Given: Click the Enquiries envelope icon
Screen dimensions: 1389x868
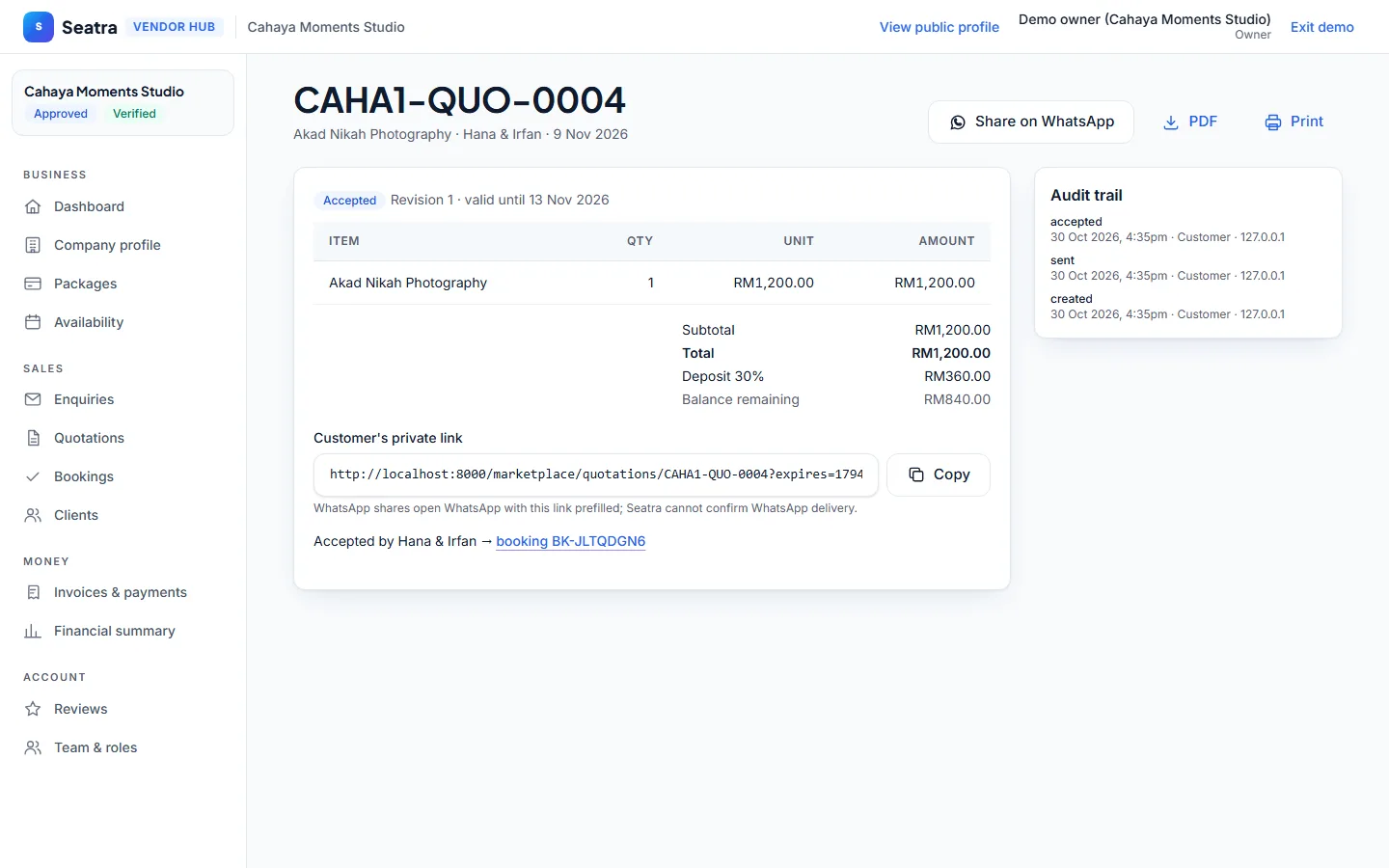Looking at the screenshot, I should pos(33,399).
